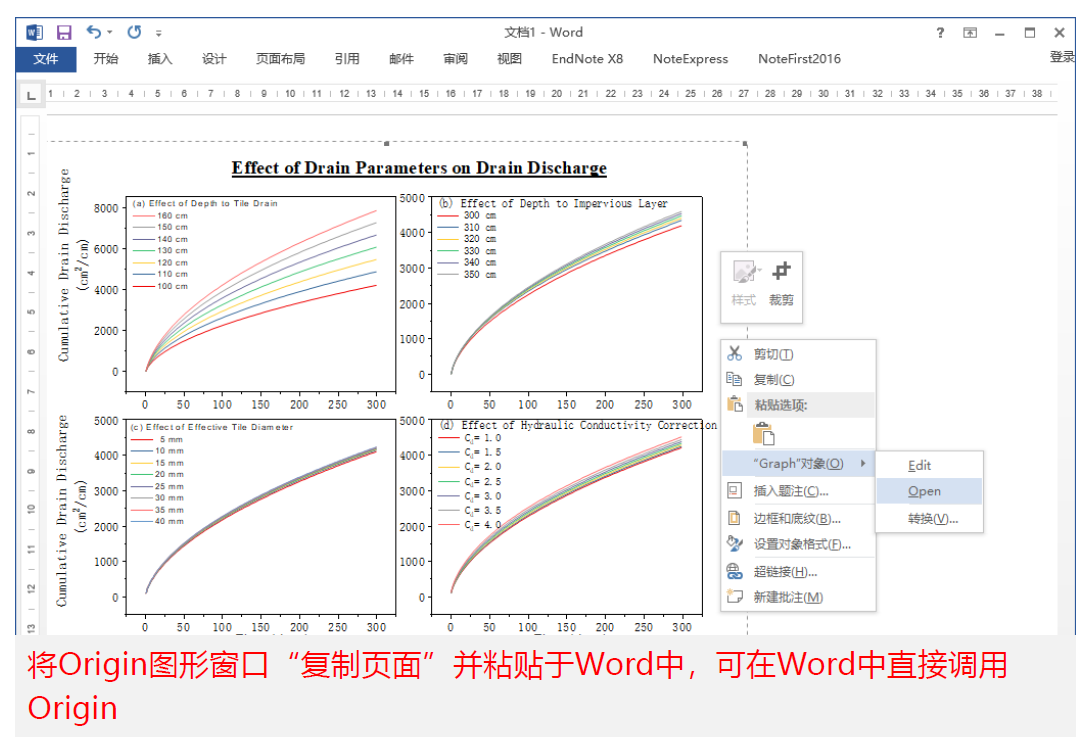Viewport: 1085px width, 743px height.
Task: Switch to the 插入 (Insert) ribbon tab
Action: coord(160,59)
